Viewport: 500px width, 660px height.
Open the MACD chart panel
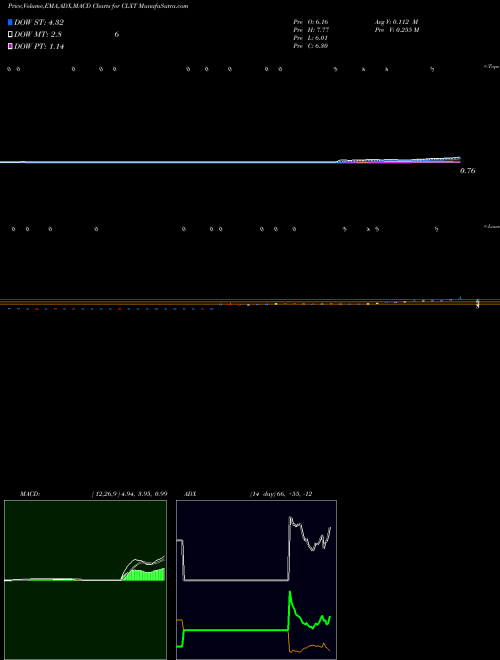(x=85, y=580)
